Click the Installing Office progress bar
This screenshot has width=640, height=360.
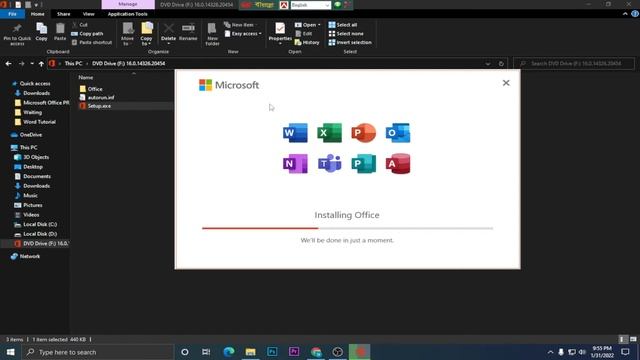347,229
